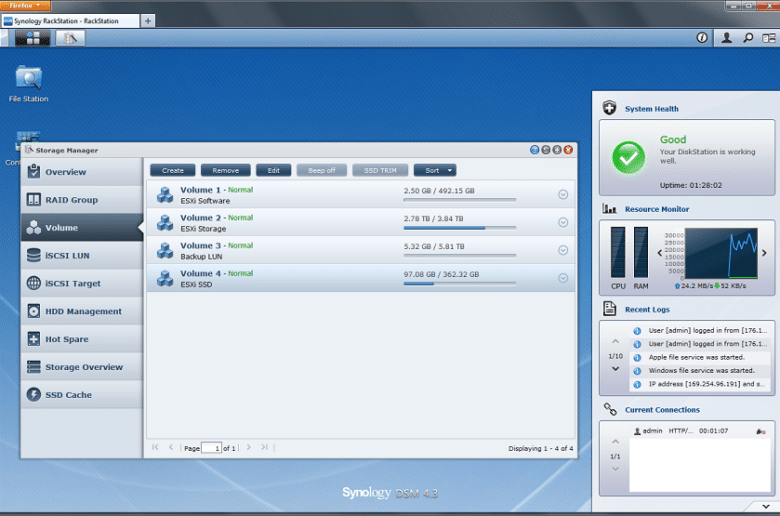
Task: Select the admin HTTP connection row
Action: (x=699, y=431)
